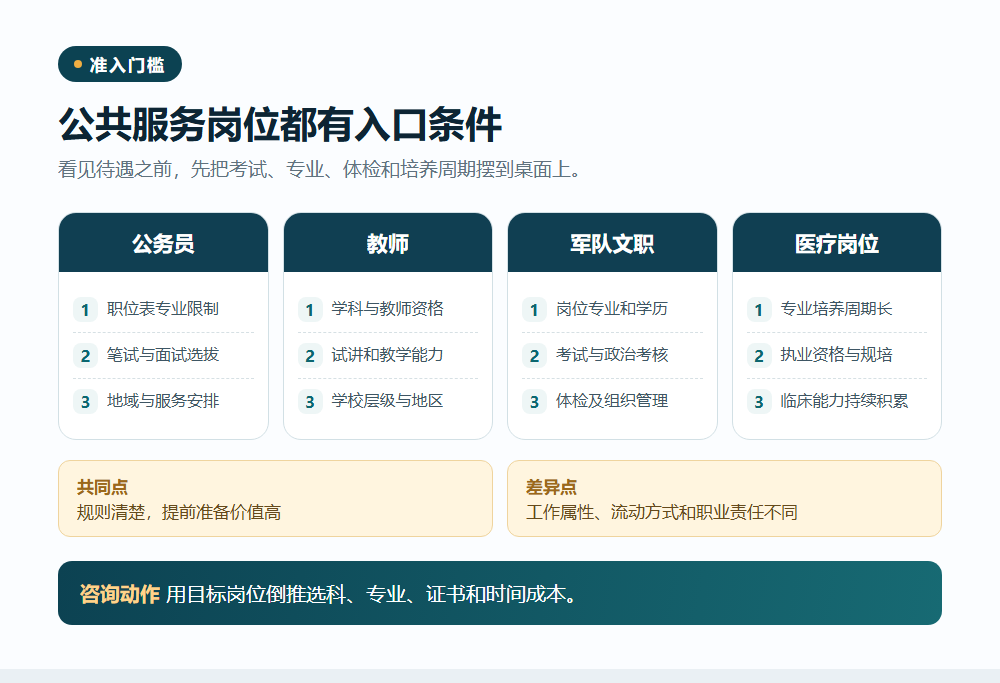Click number 1 badge beside 职位表专业限制
The image size is (1000, 683).
pyautogui.click(x=85, y=310)
